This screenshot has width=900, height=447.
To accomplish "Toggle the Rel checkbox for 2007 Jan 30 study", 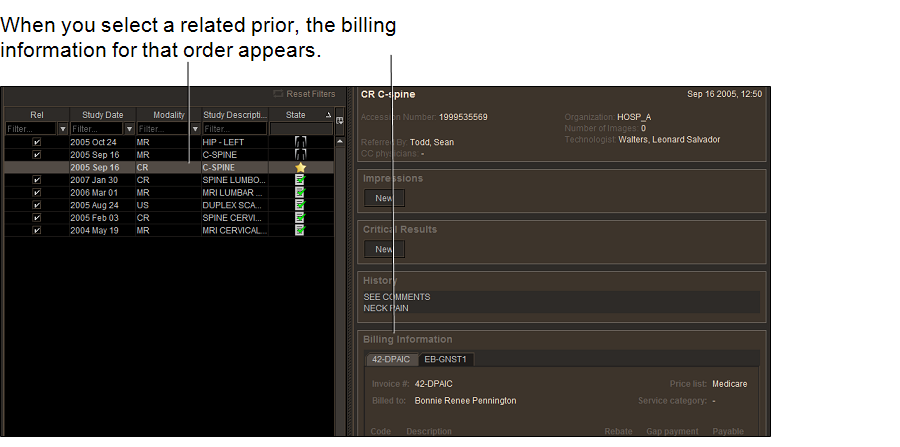I will click(37, 180).
